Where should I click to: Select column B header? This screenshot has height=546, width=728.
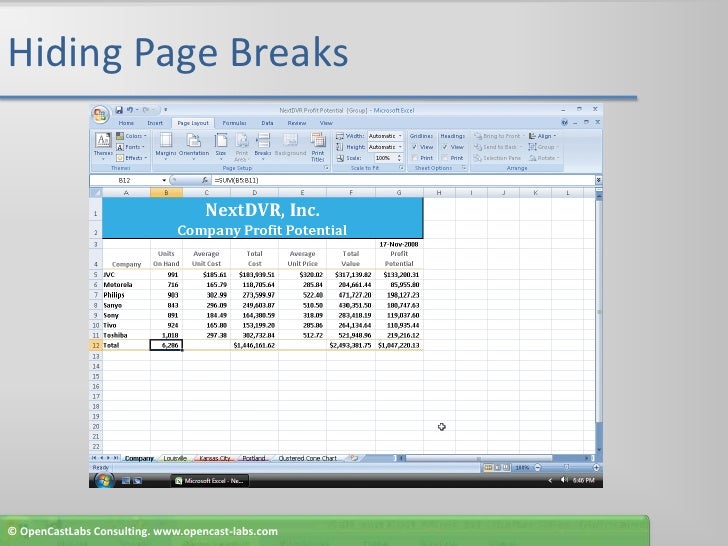[x=166, y=193]
